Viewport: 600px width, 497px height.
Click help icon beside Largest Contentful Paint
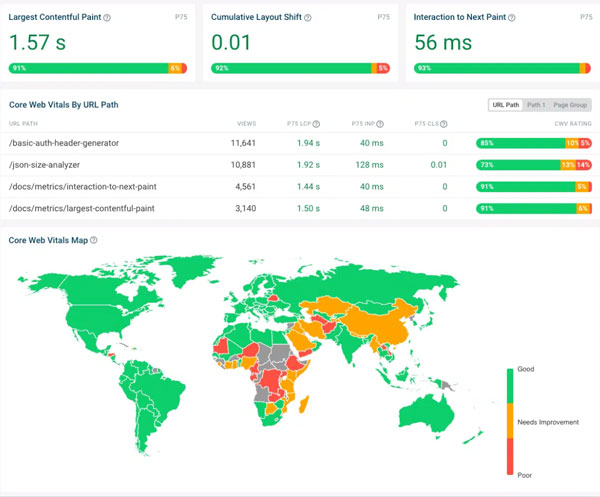click(107, 18)
